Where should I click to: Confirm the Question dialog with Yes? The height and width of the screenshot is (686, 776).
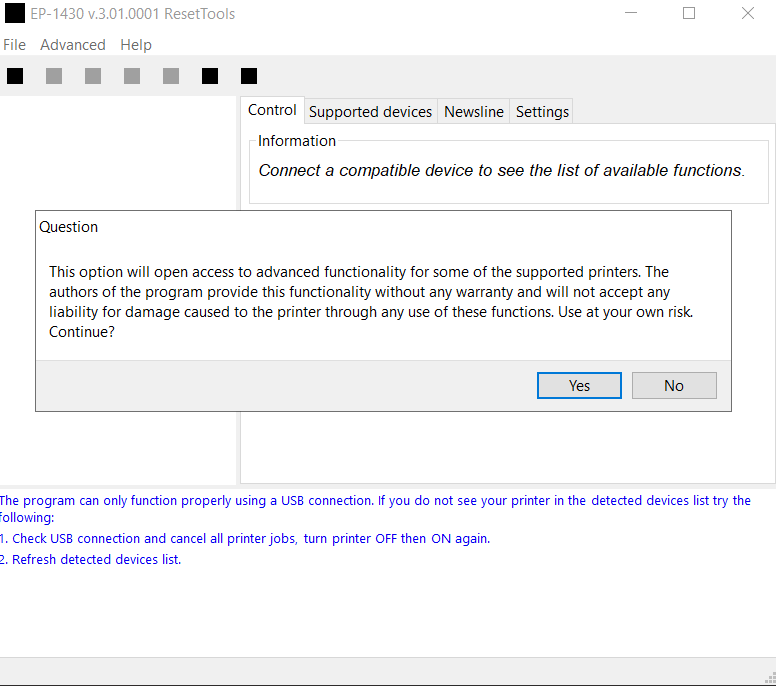coord(579,386)
